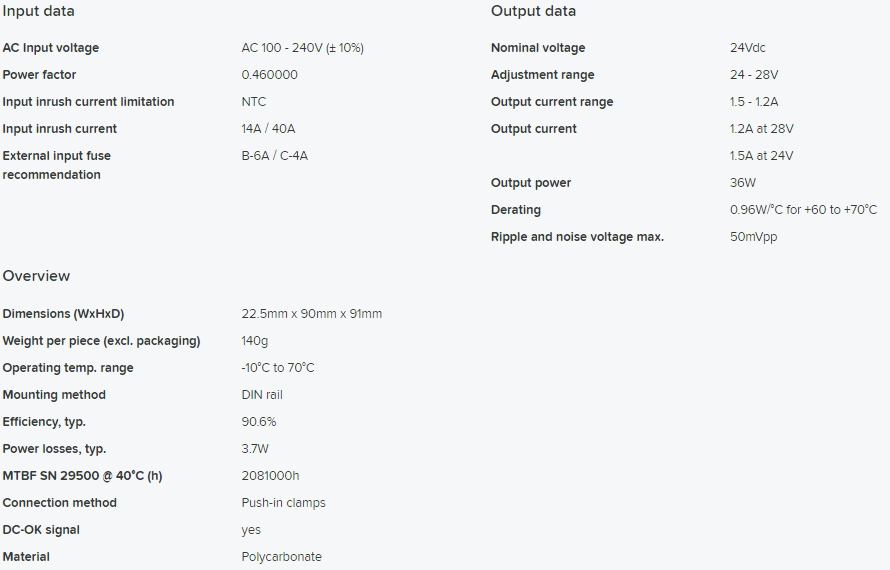Select the Output power 36W value
Viewport: 890px width, 570px height.
743,183
